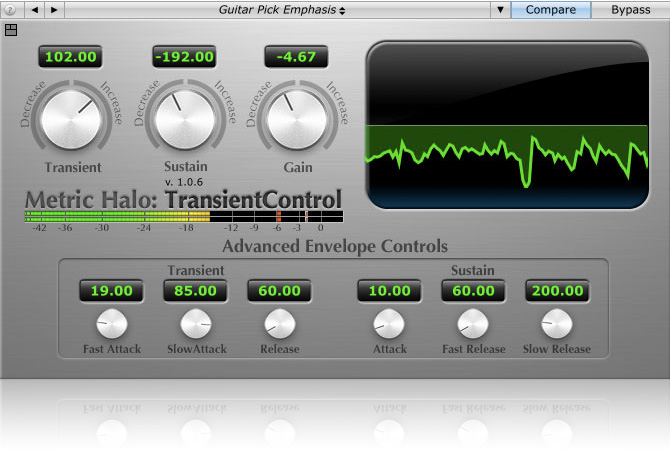
Task: Click the previous preset arrow
Action: 35,10
